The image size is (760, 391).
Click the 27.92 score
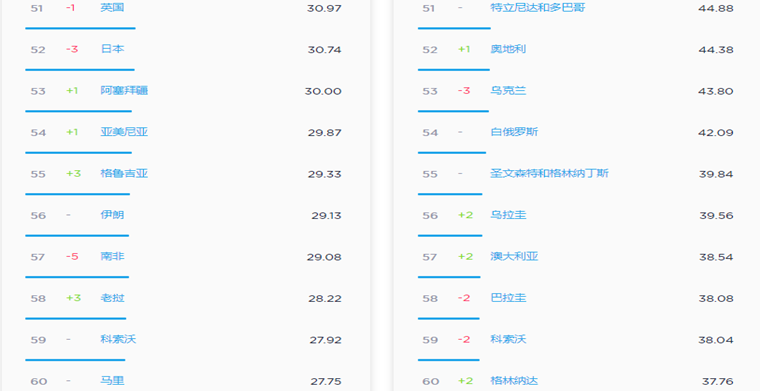click(326, 340)
